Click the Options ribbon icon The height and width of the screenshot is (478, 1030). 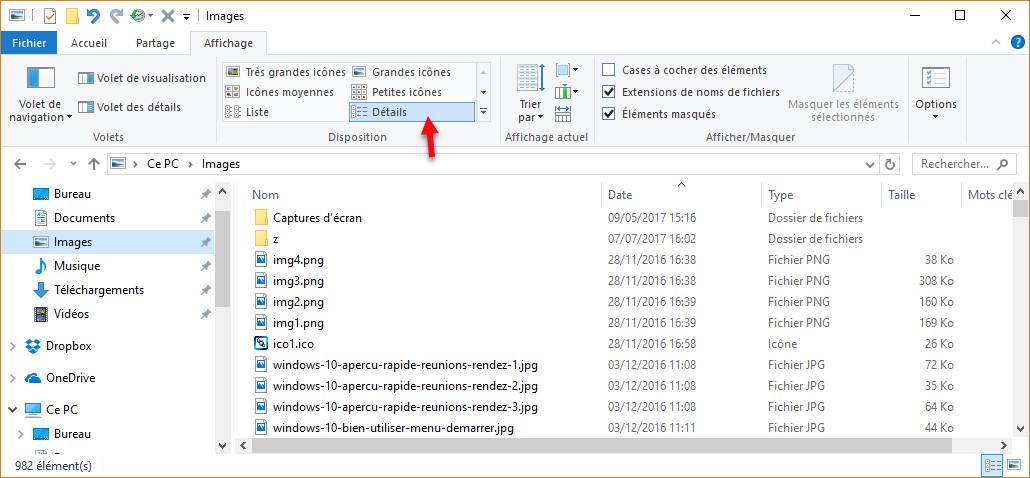click(935, 80)
